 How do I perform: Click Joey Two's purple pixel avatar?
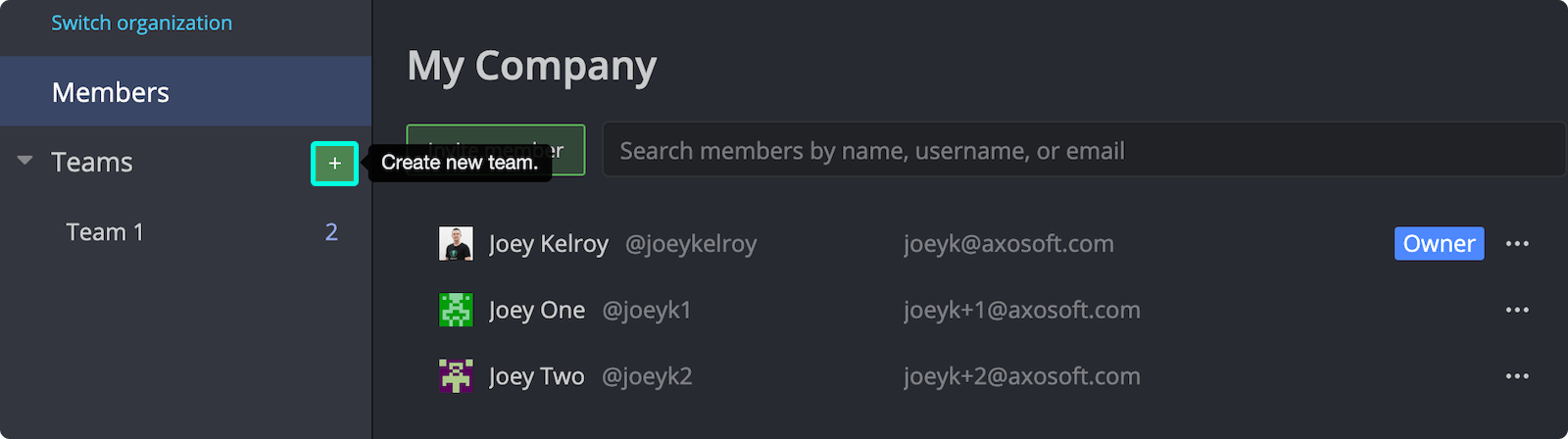(456, 376)
